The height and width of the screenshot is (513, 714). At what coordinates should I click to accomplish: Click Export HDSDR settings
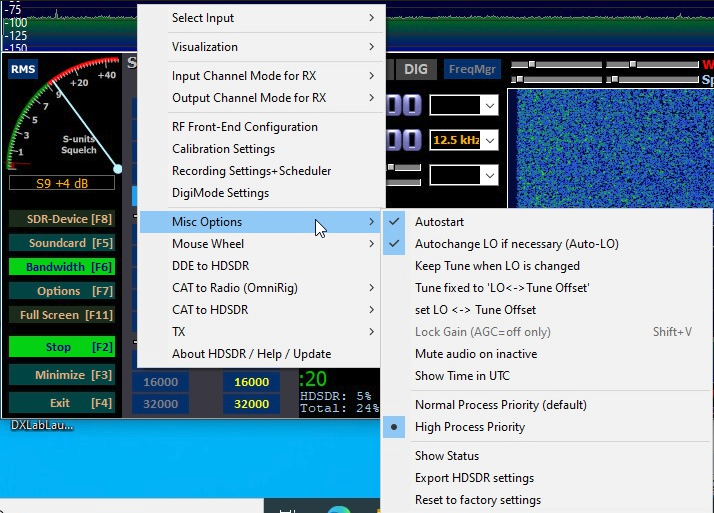point(547,478)
